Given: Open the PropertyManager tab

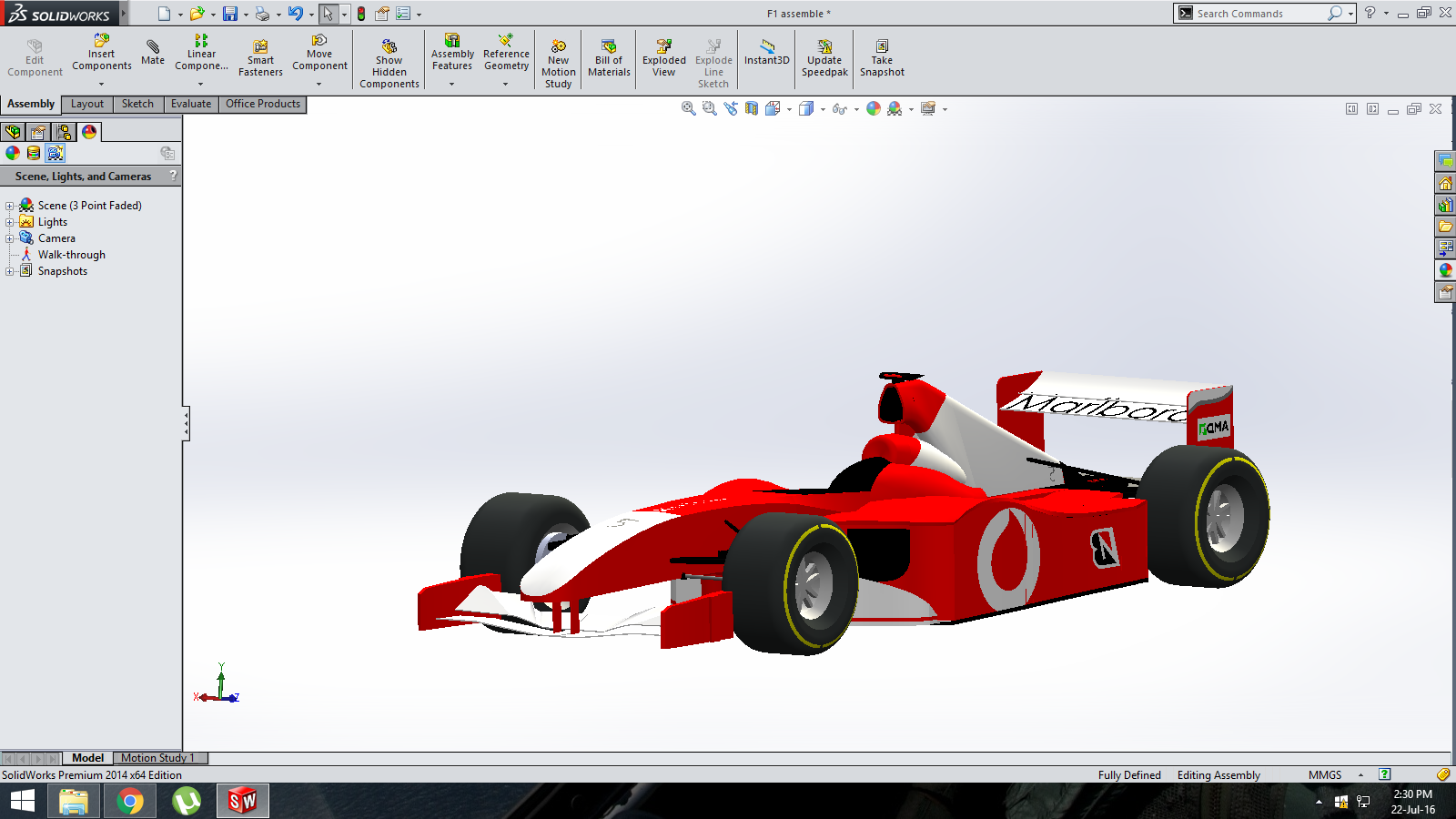Looking at the screenshot, I should point(38,132).
